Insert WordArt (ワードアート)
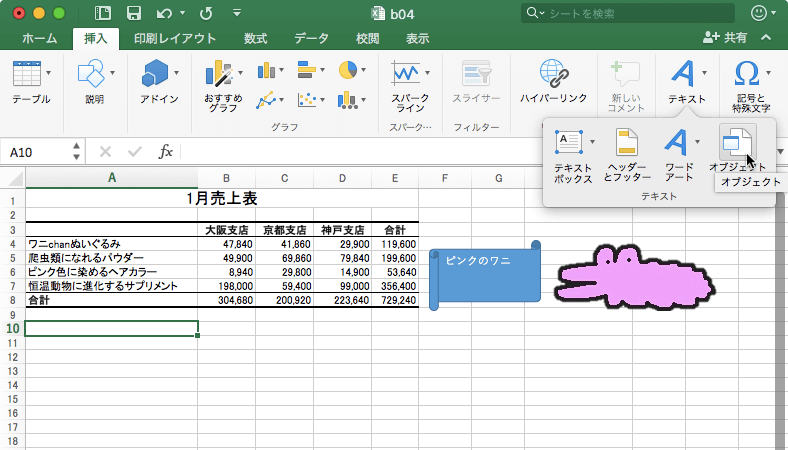The height and width of the screenshot is (450, 788). (x=676, y=142)
